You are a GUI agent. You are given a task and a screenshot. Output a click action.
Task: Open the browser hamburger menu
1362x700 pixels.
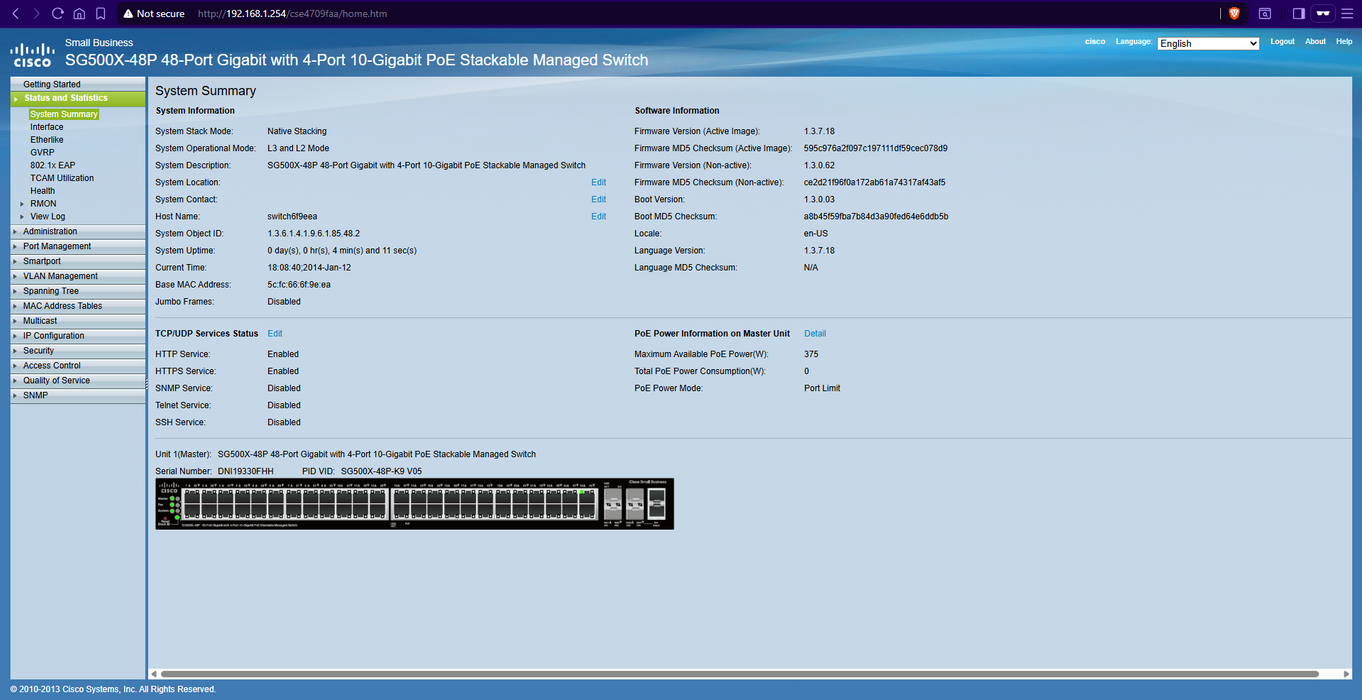1348,14
